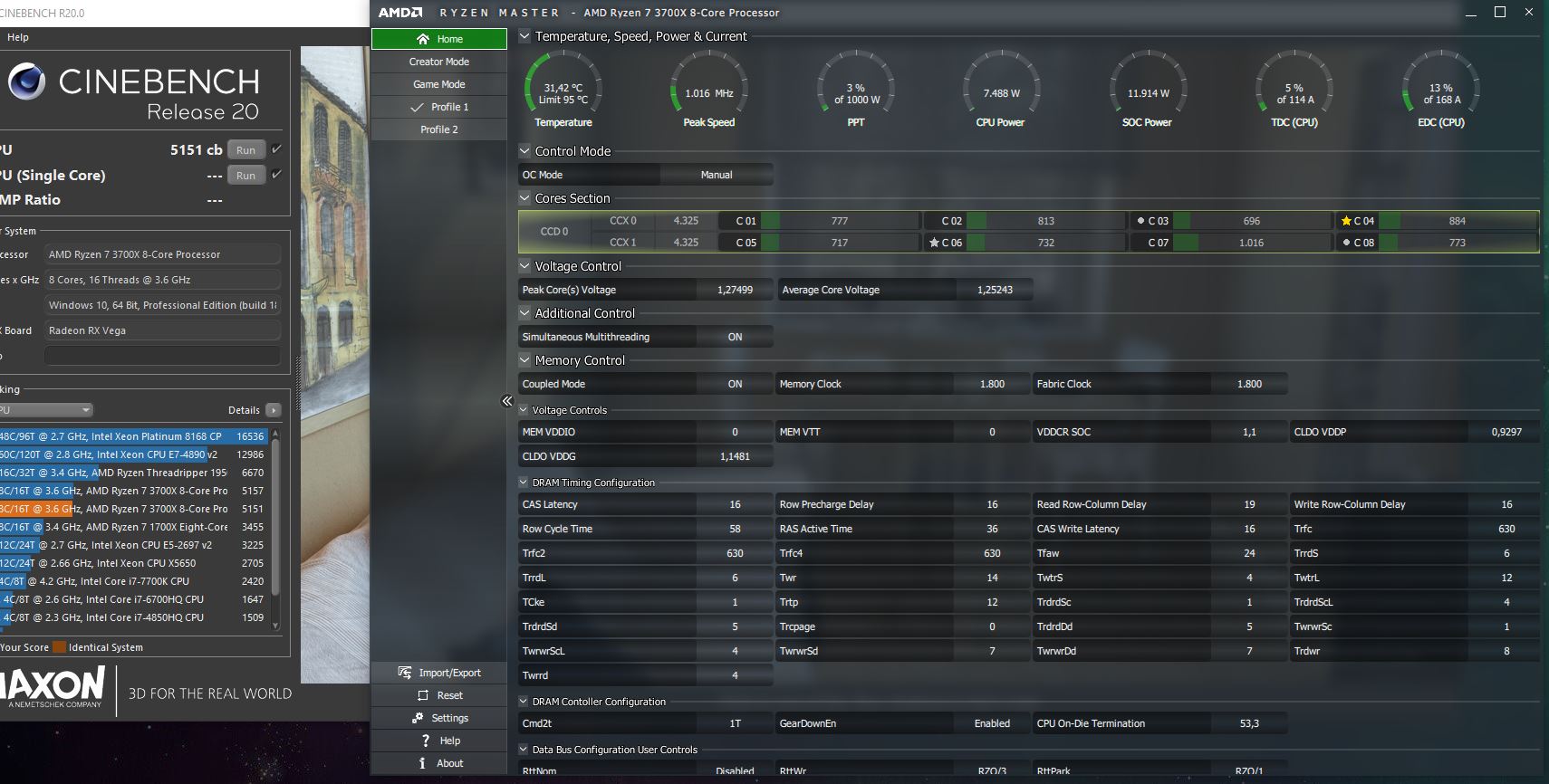Click the dot marker on core C 03
This screenshot has width=1549, height=784.
click(x=1140, y=220)
